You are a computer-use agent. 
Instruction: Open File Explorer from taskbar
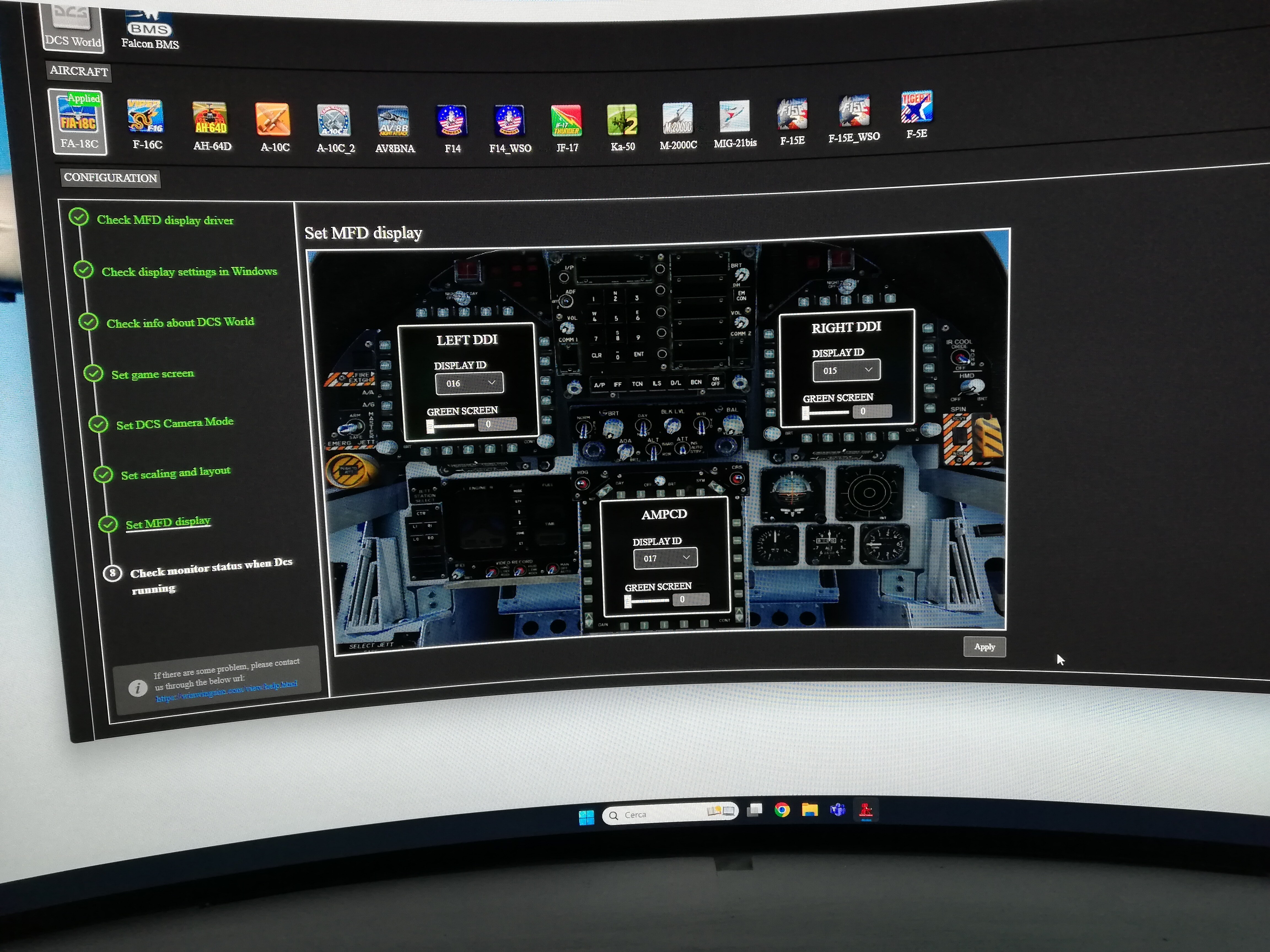coord(809,810)
